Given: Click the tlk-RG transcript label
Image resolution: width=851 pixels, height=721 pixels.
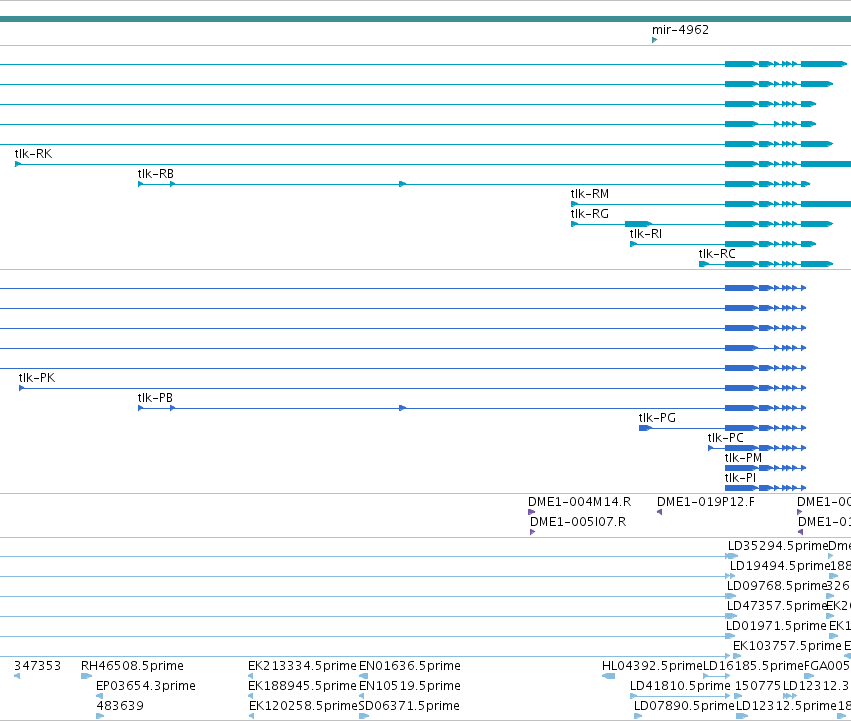Looking at the screenshot, I should [589, 214].
